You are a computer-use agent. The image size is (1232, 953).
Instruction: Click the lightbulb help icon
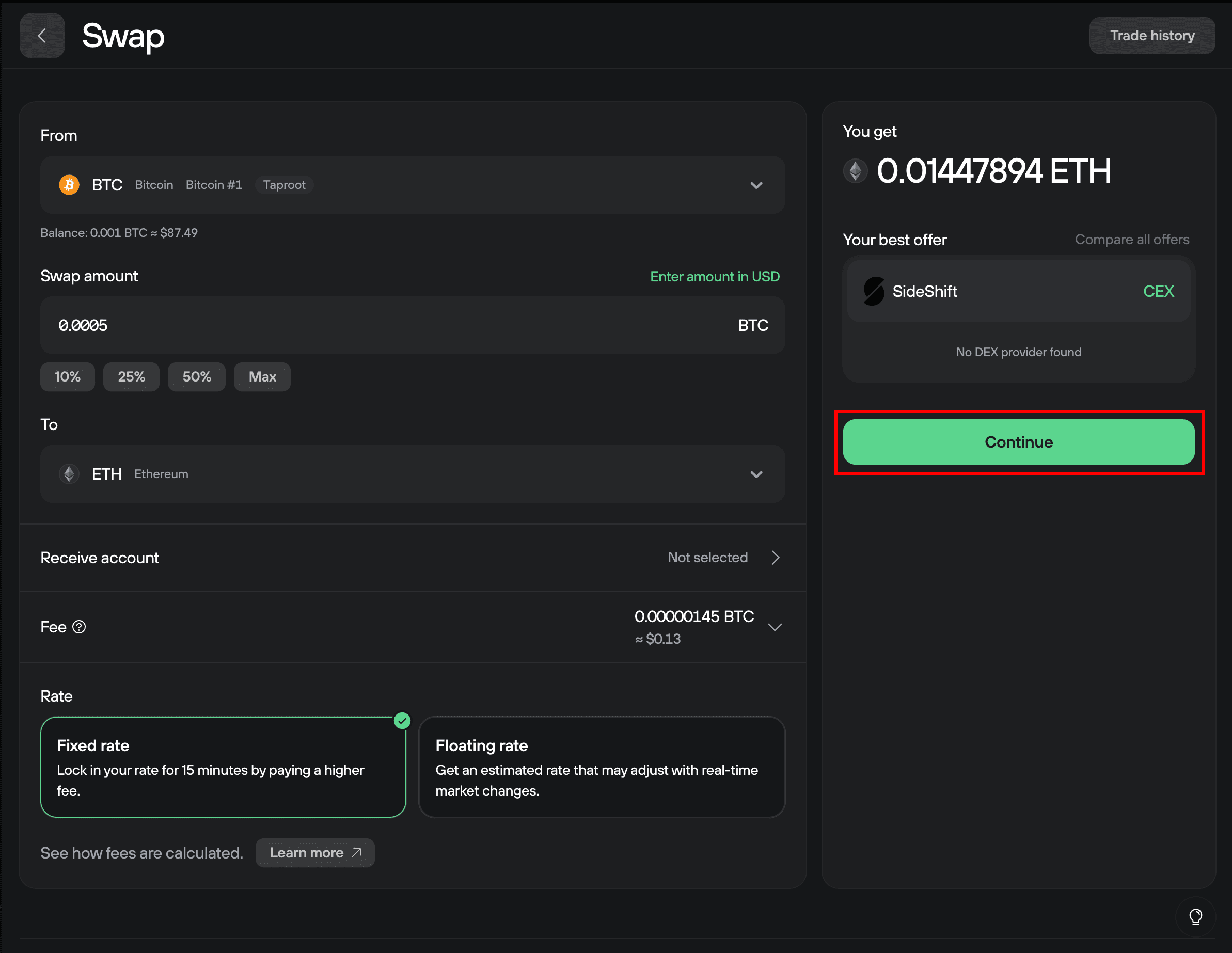pyautogui.click(x=1195, y=916)
